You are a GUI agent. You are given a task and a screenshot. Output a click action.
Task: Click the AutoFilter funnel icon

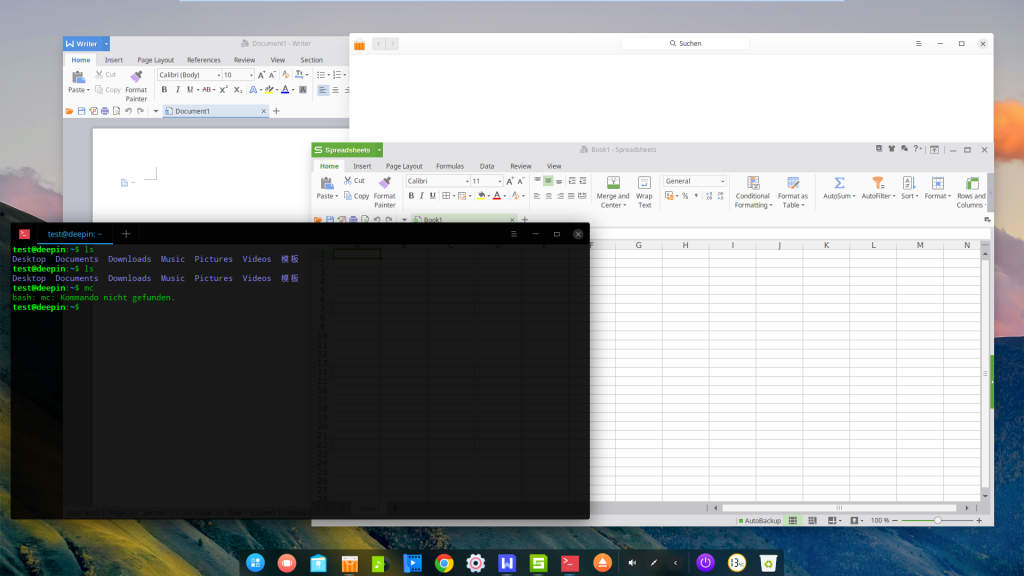point(878,183)
